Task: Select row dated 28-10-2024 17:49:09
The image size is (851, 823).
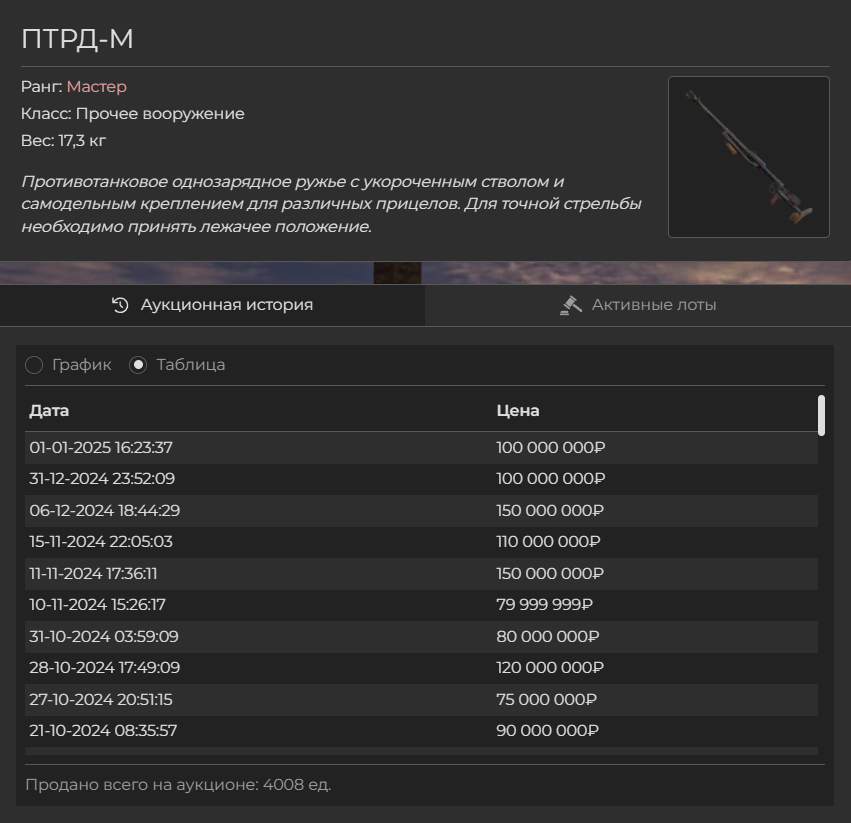Action: (x=421, y=668)
